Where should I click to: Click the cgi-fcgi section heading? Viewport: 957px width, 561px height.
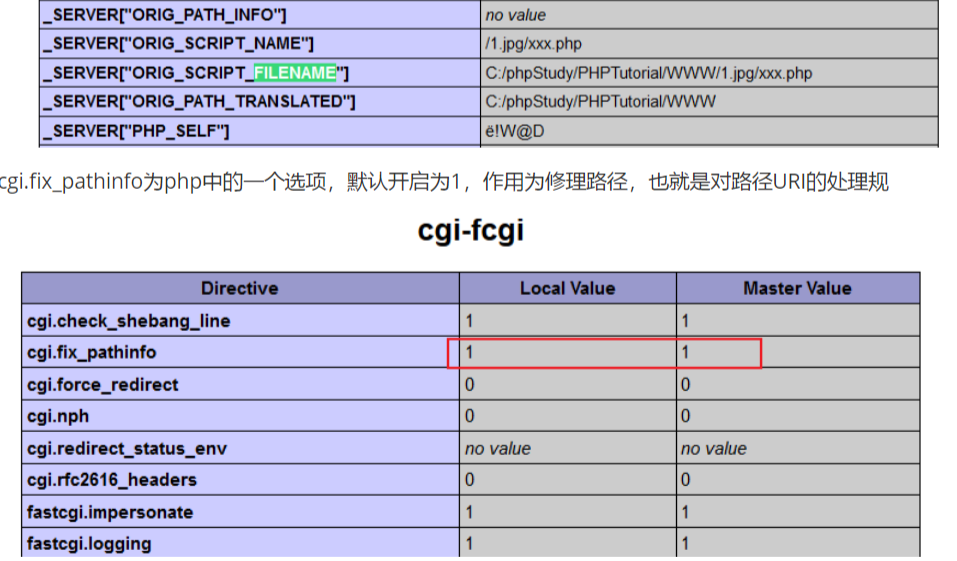pos(470,231)
